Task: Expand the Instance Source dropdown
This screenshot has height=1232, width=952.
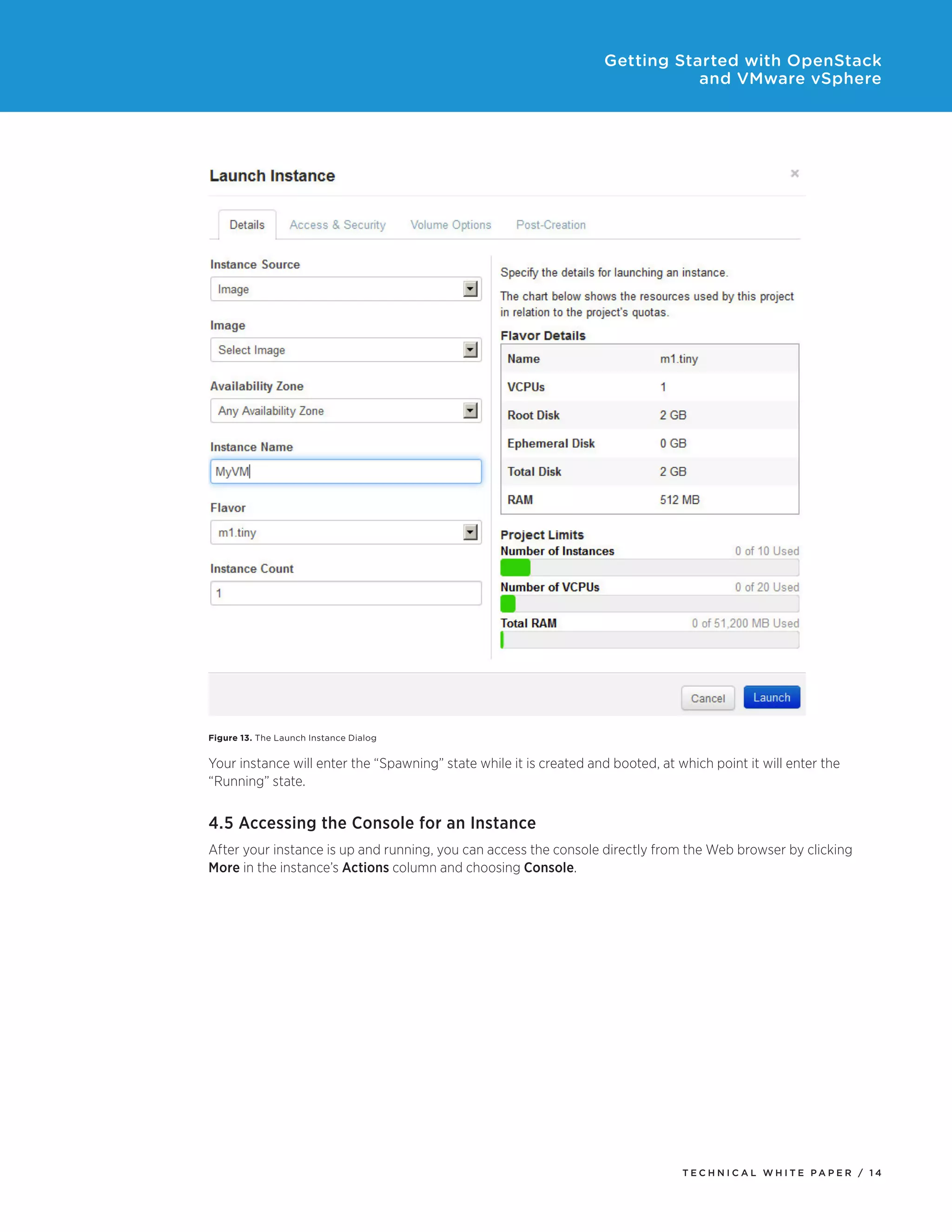Action: tap(346, 289)
